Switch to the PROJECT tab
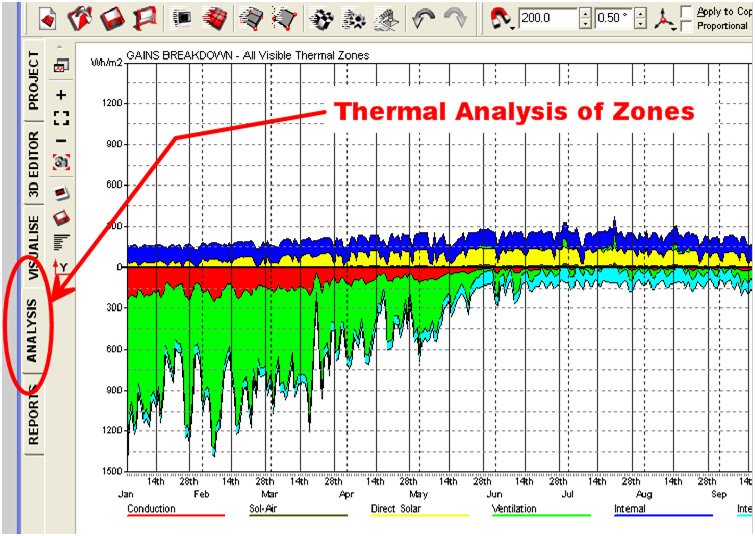 pyautogui.click(x=34, y=81)
